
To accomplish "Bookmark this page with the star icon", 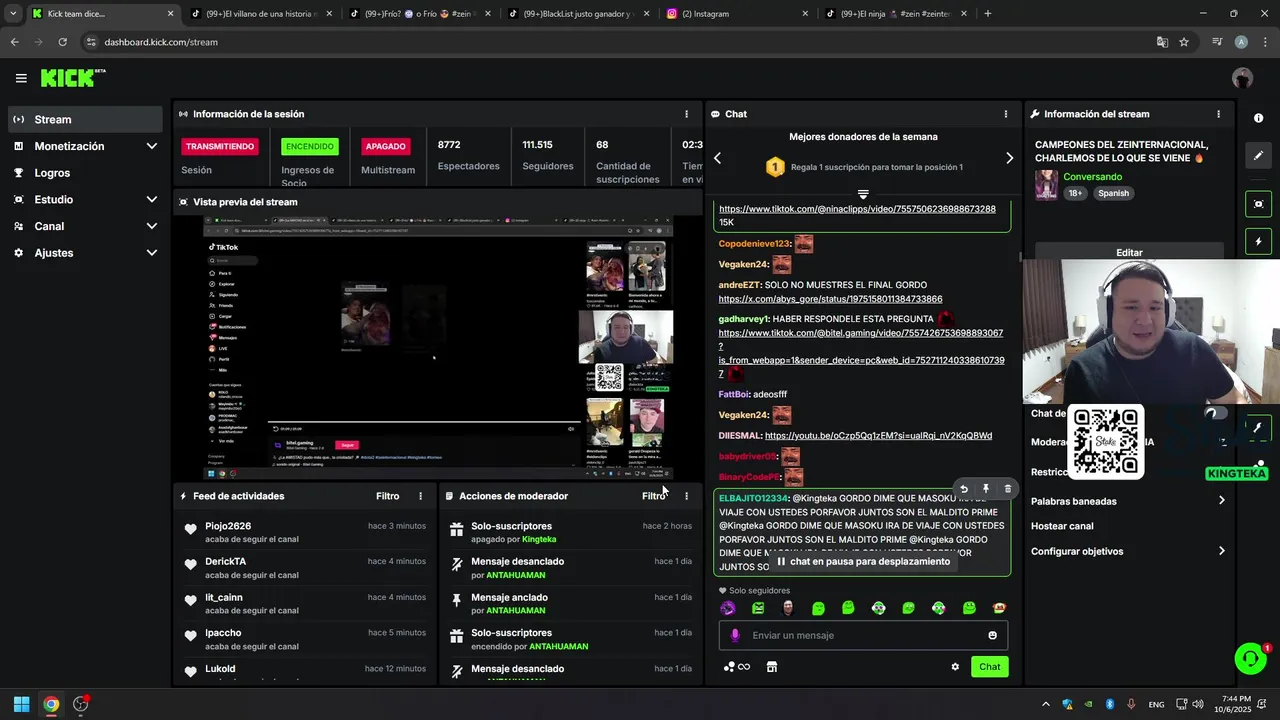I will coord(1184,42).
